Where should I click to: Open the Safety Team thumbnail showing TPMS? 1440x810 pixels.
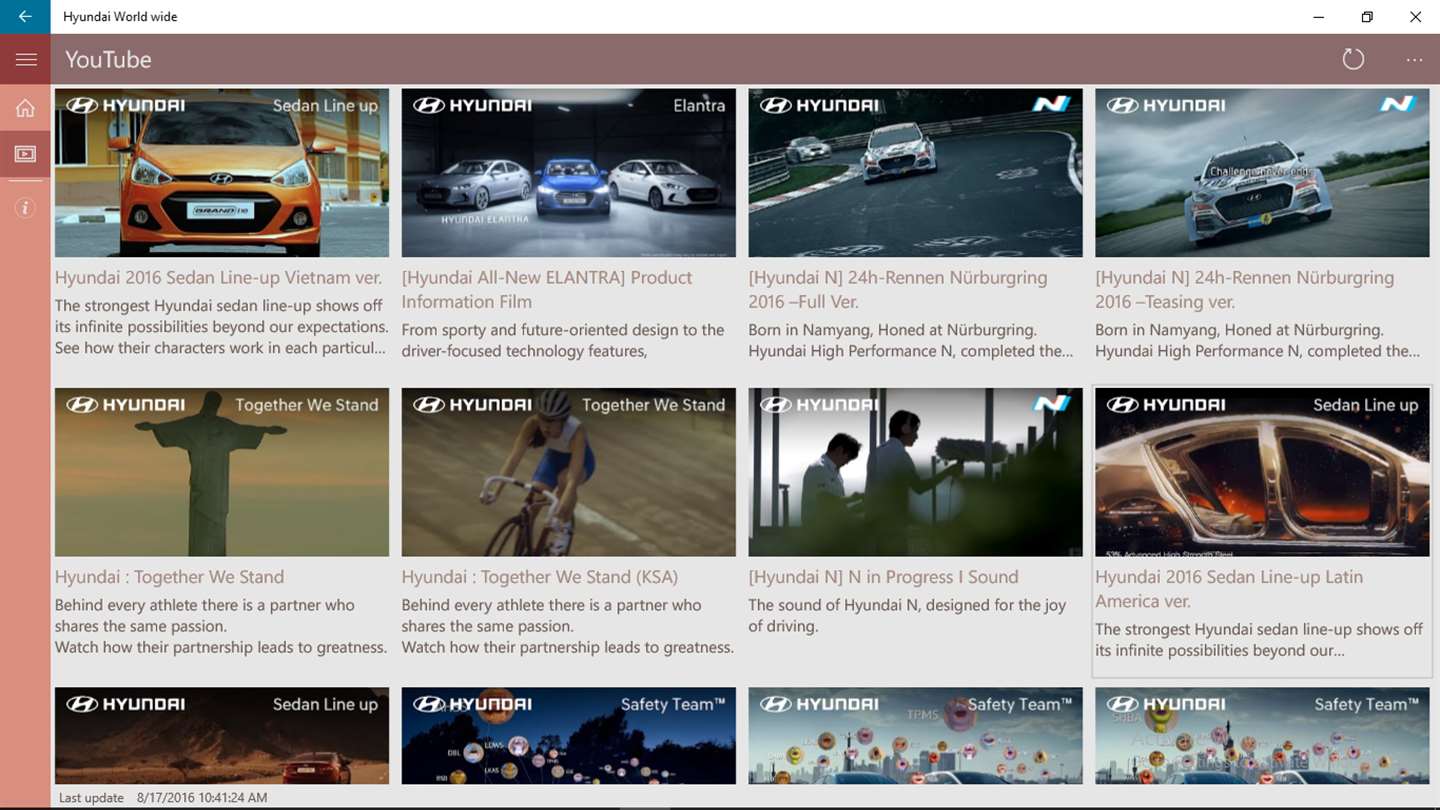coord(915,735)
